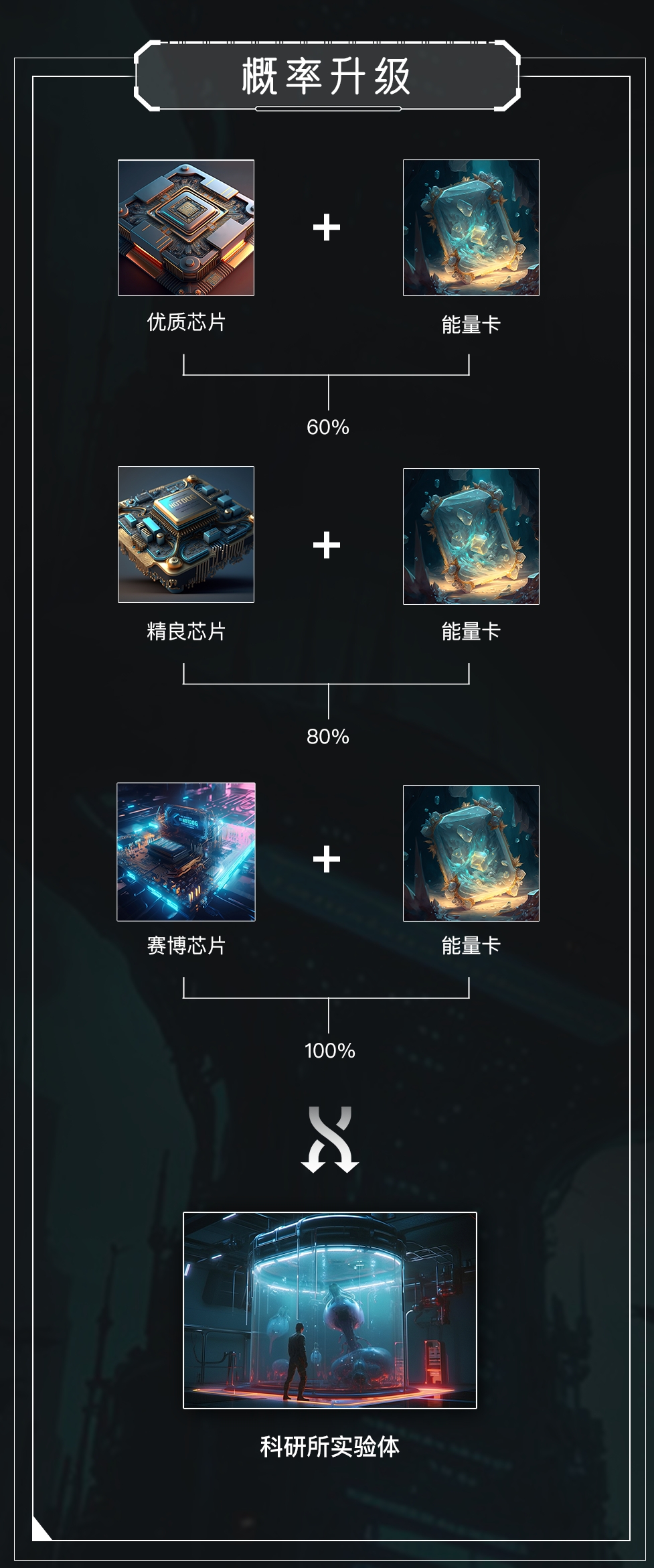Click the plus sign in the first row

tap(327, 228)
